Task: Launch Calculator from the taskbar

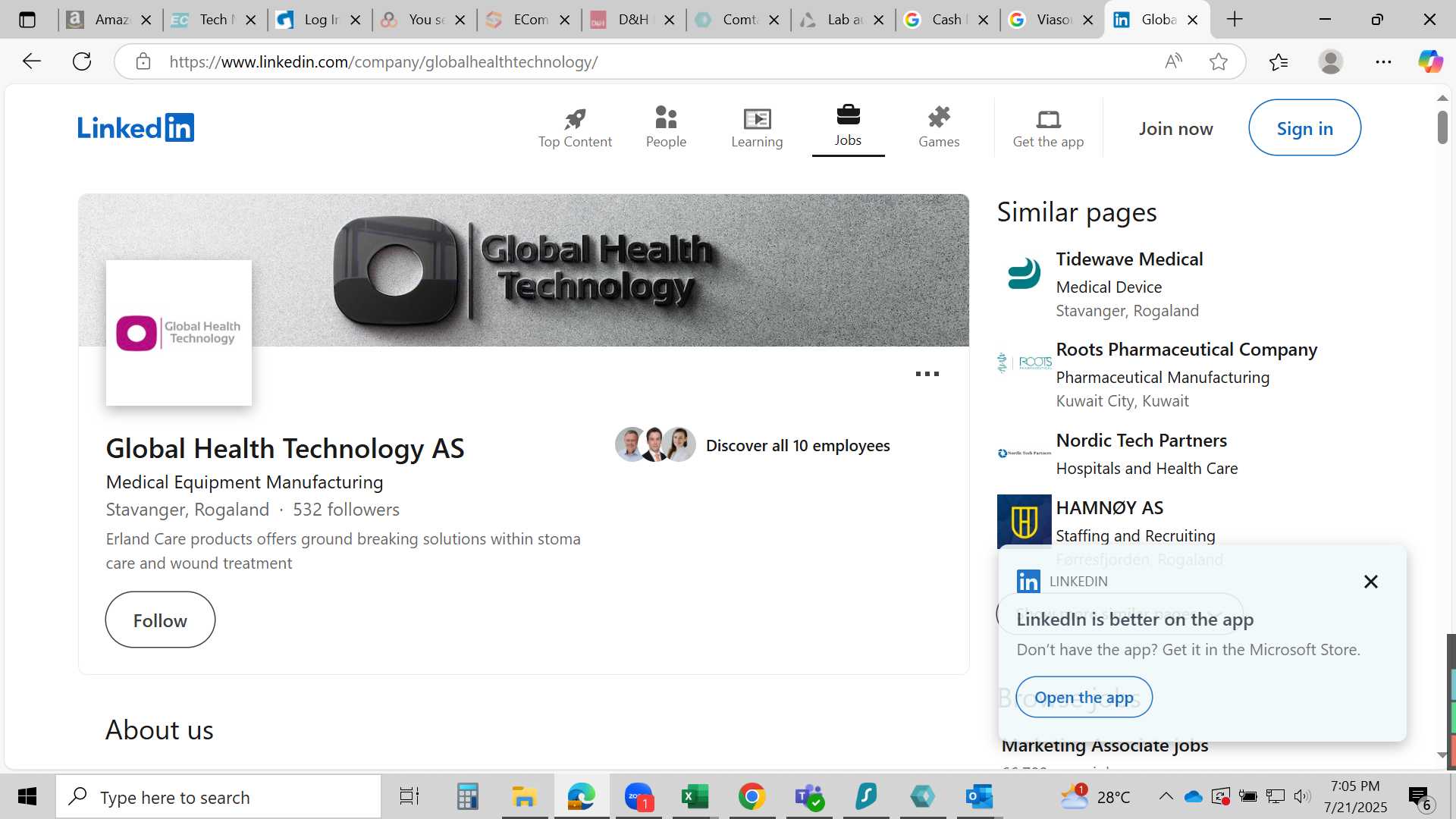Action: (467, 796)
